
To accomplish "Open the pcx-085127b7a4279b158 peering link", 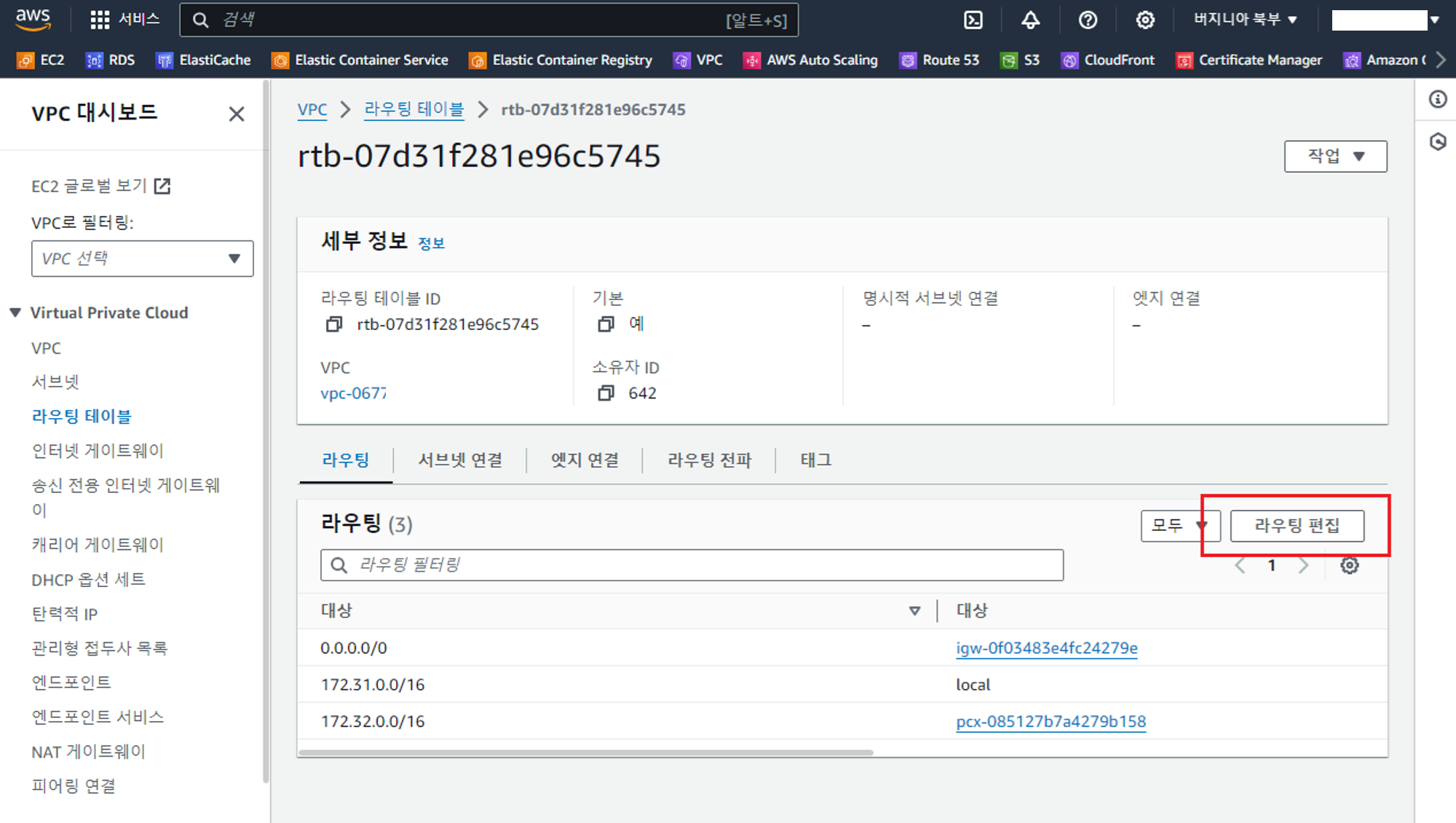I will tap(1051, 722).
